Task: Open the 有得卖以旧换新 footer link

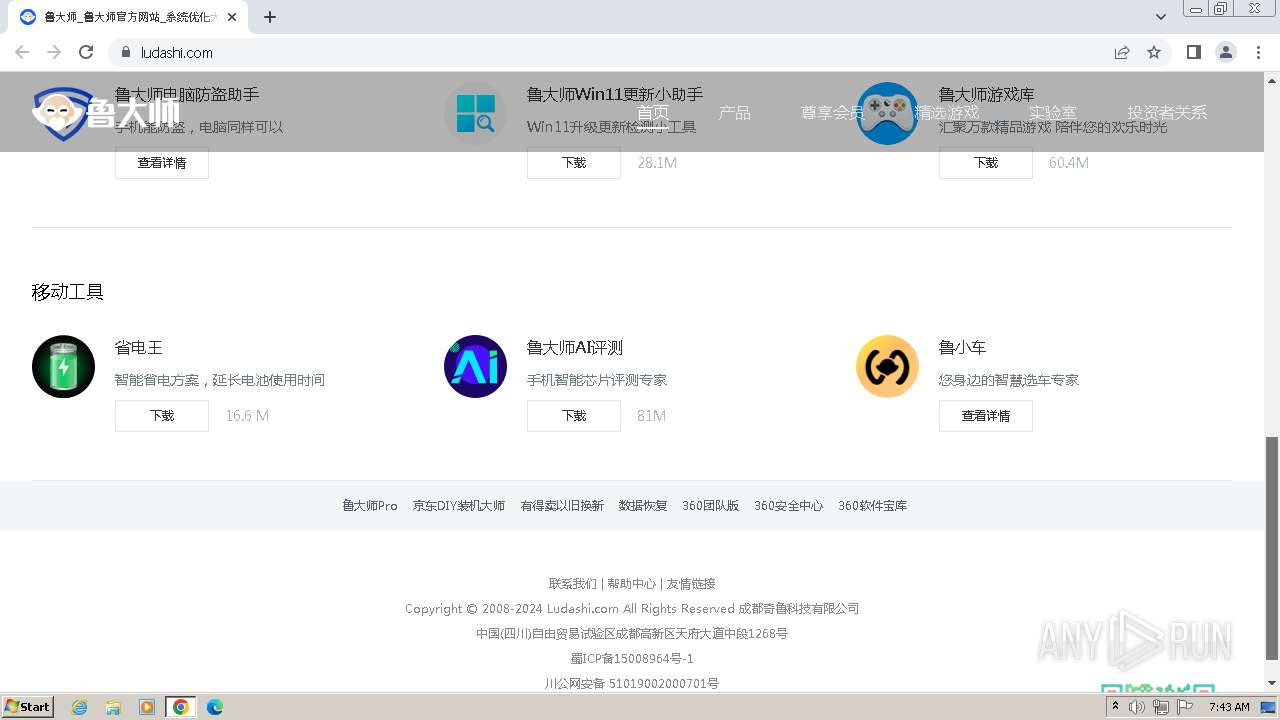Action: pyautogui.click(x=562, y=506)
